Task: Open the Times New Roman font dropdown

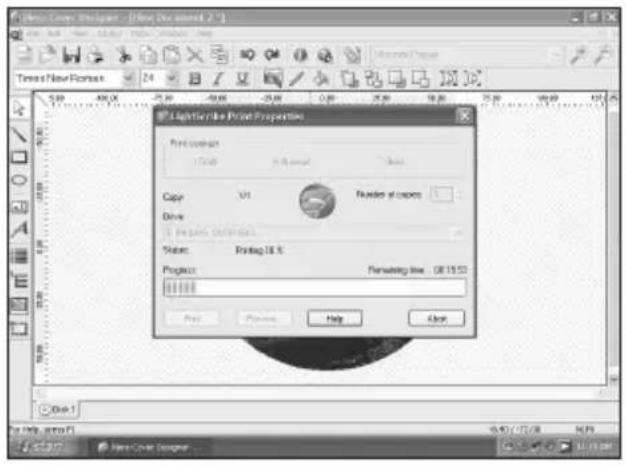Action: click(x=129, y=78)
